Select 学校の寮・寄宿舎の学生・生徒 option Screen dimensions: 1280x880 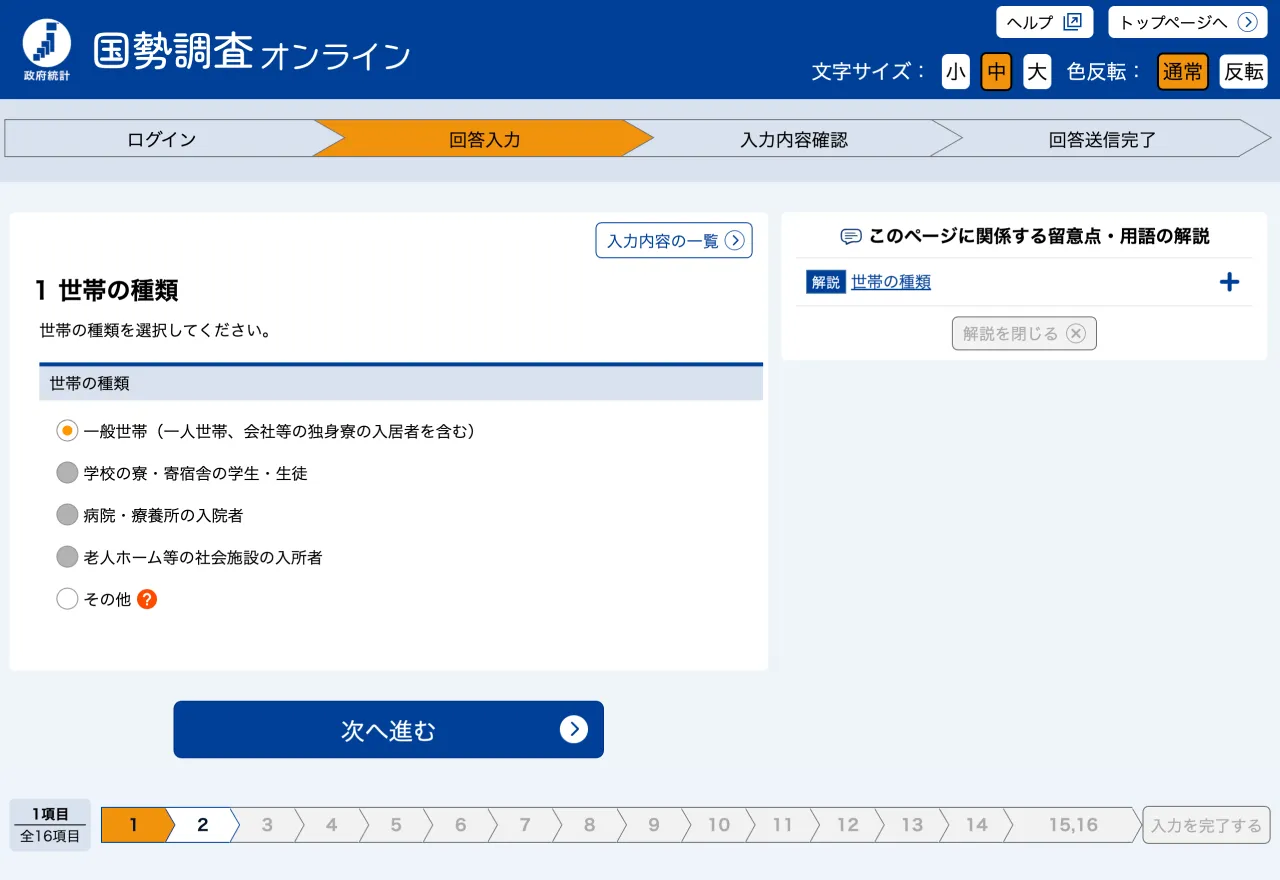coord(67,472)
